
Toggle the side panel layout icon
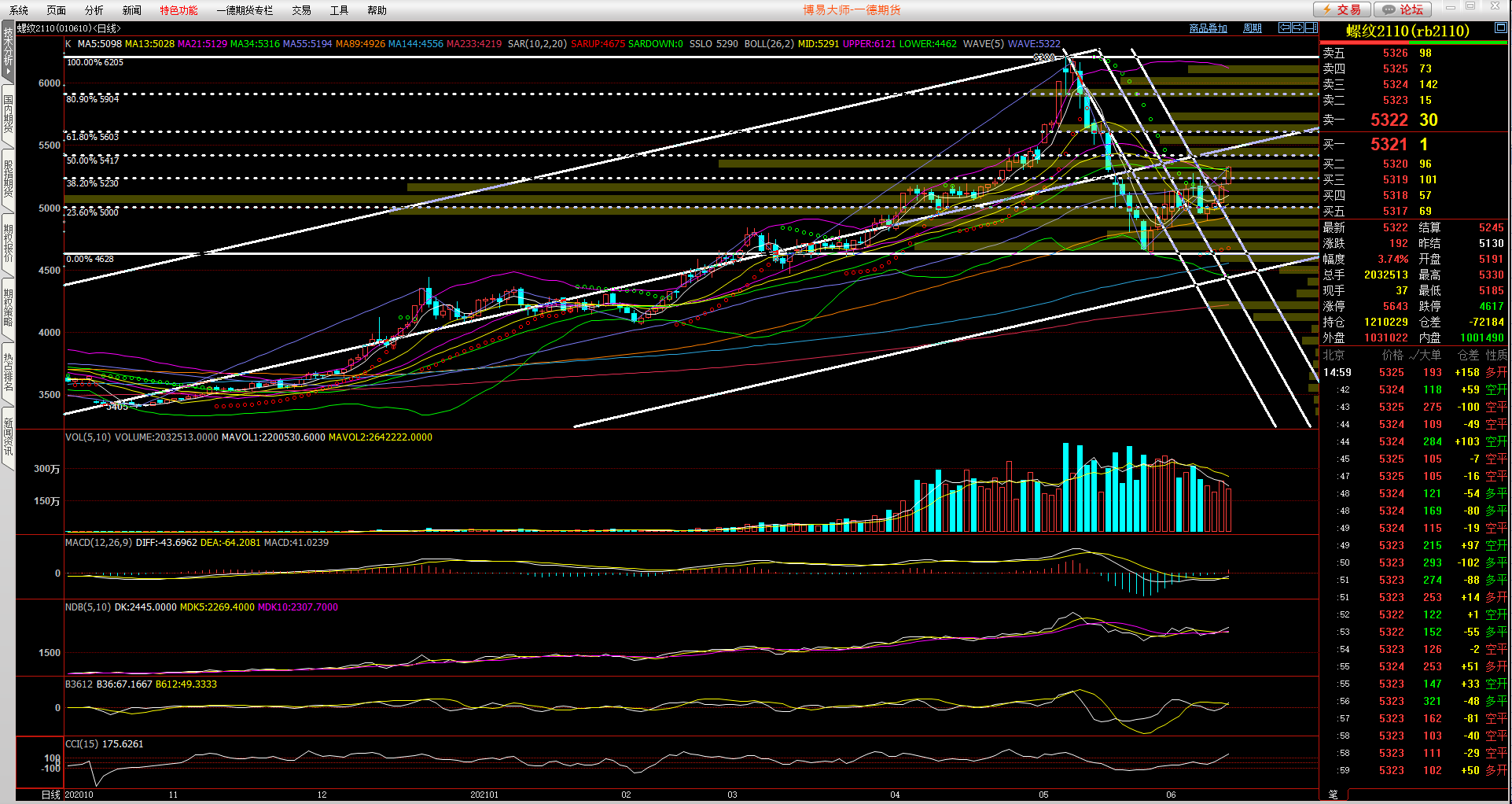coord(1311,28)
